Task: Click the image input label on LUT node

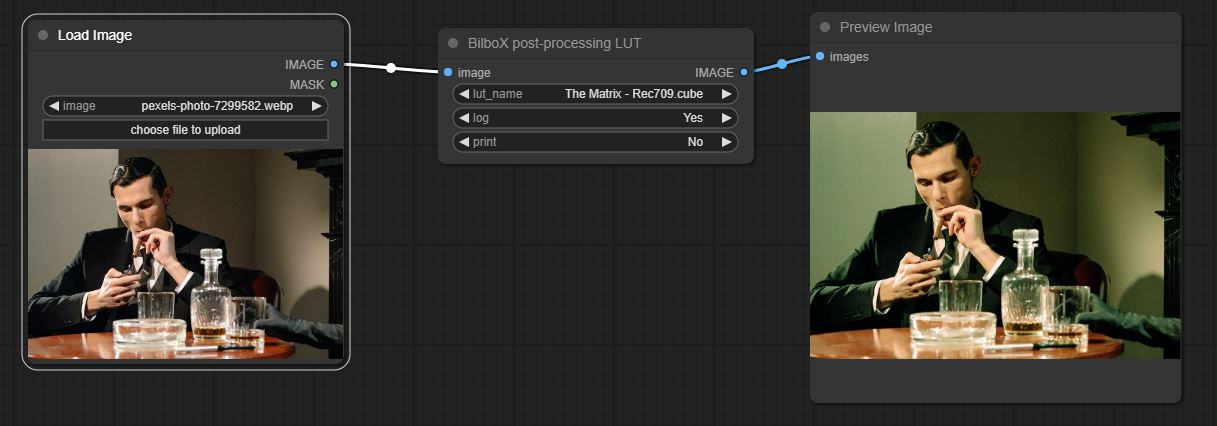Action: pos(474,72)
